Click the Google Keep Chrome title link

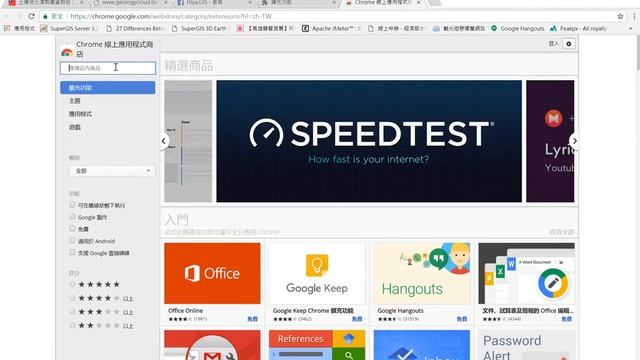click(x=313, y=311)
